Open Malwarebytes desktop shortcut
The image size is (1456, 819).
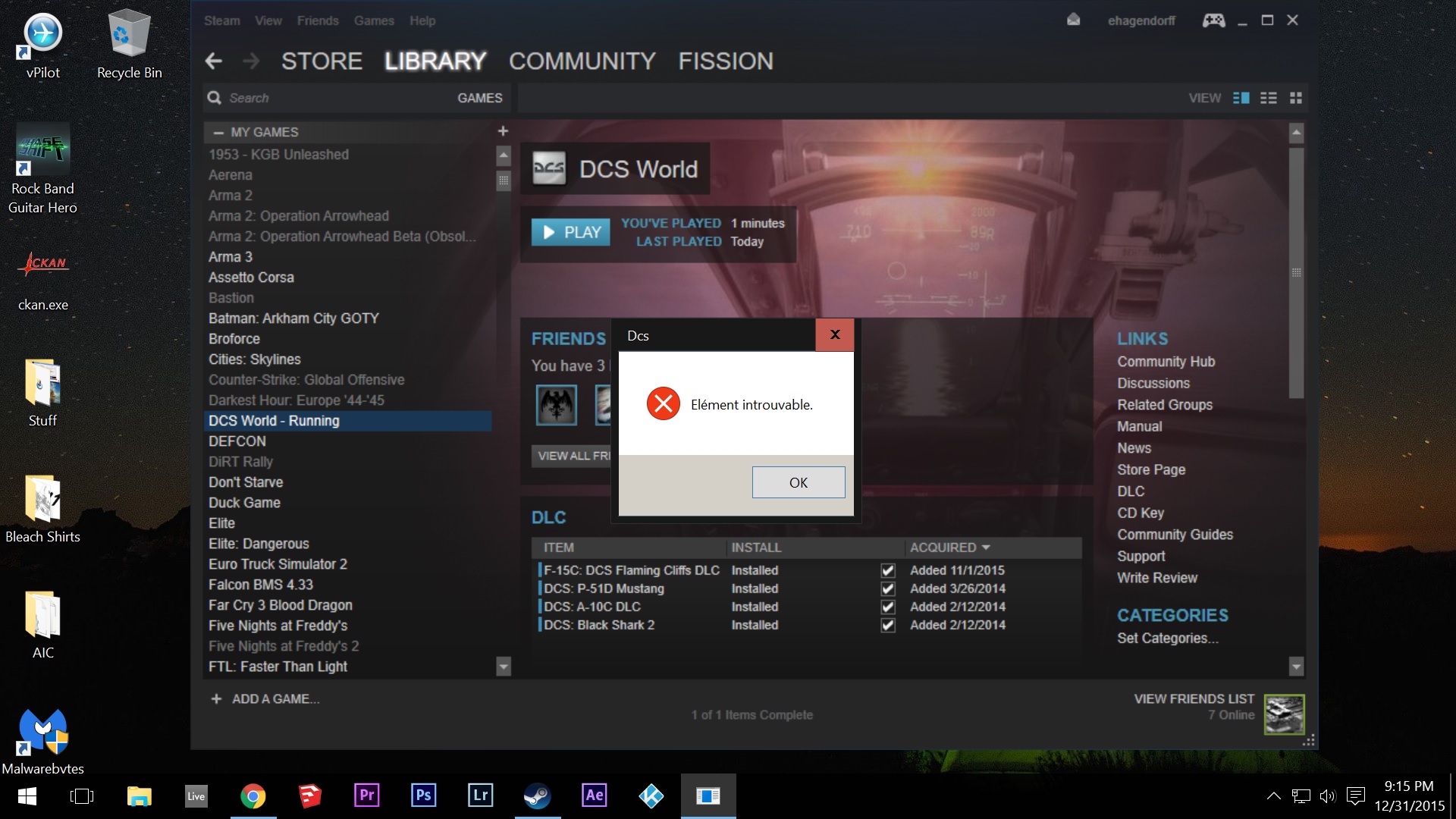point(42,742)
